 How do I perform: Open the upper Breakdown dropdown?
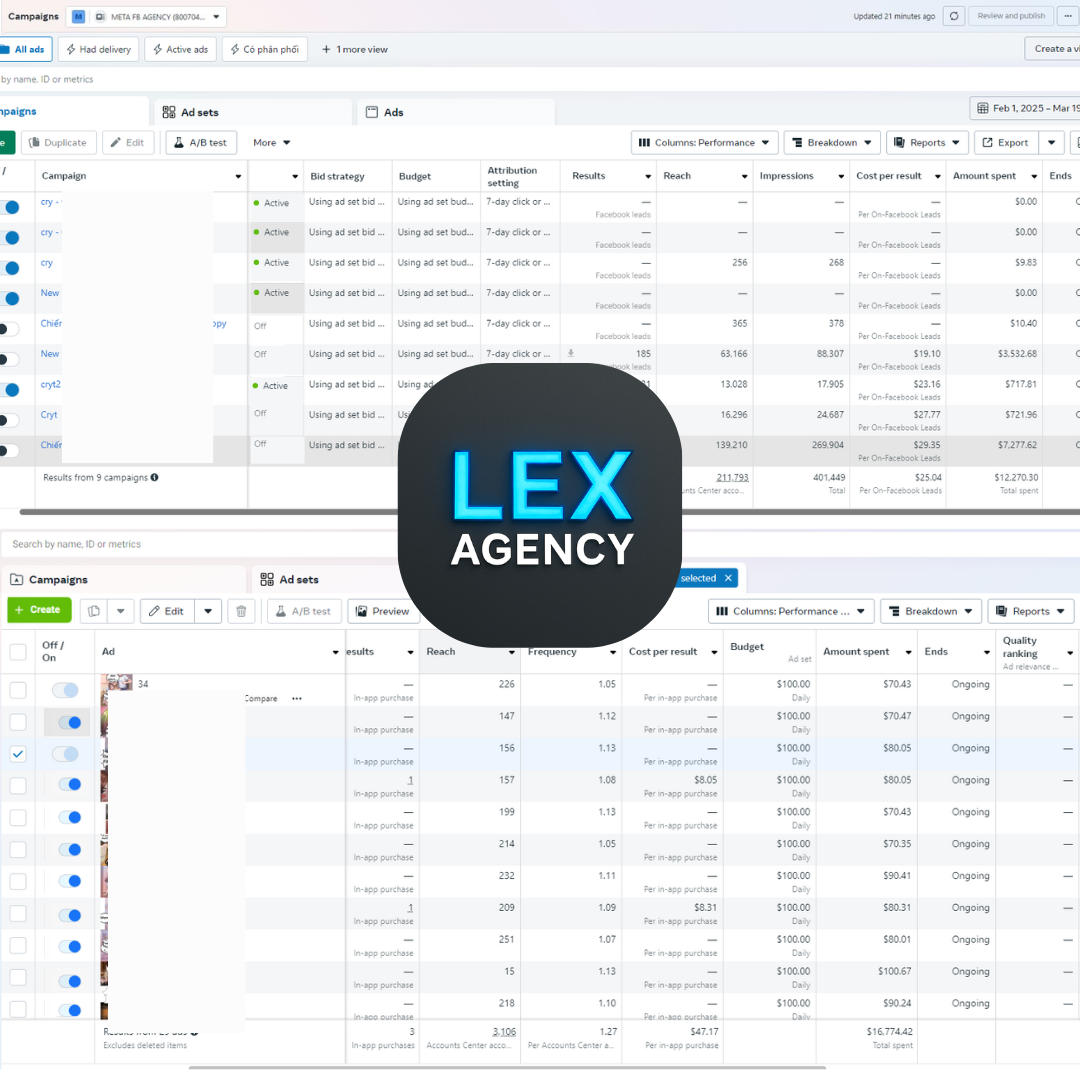coord(832,143)
